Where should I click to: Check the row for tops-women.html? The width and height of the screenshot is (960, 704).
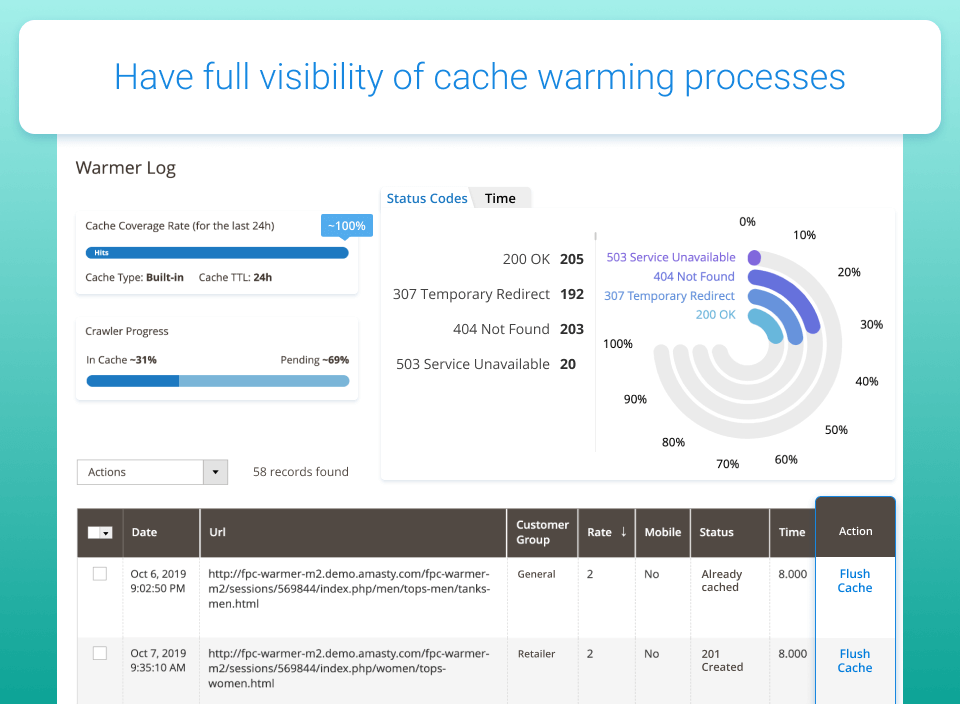tap(99, 653)
